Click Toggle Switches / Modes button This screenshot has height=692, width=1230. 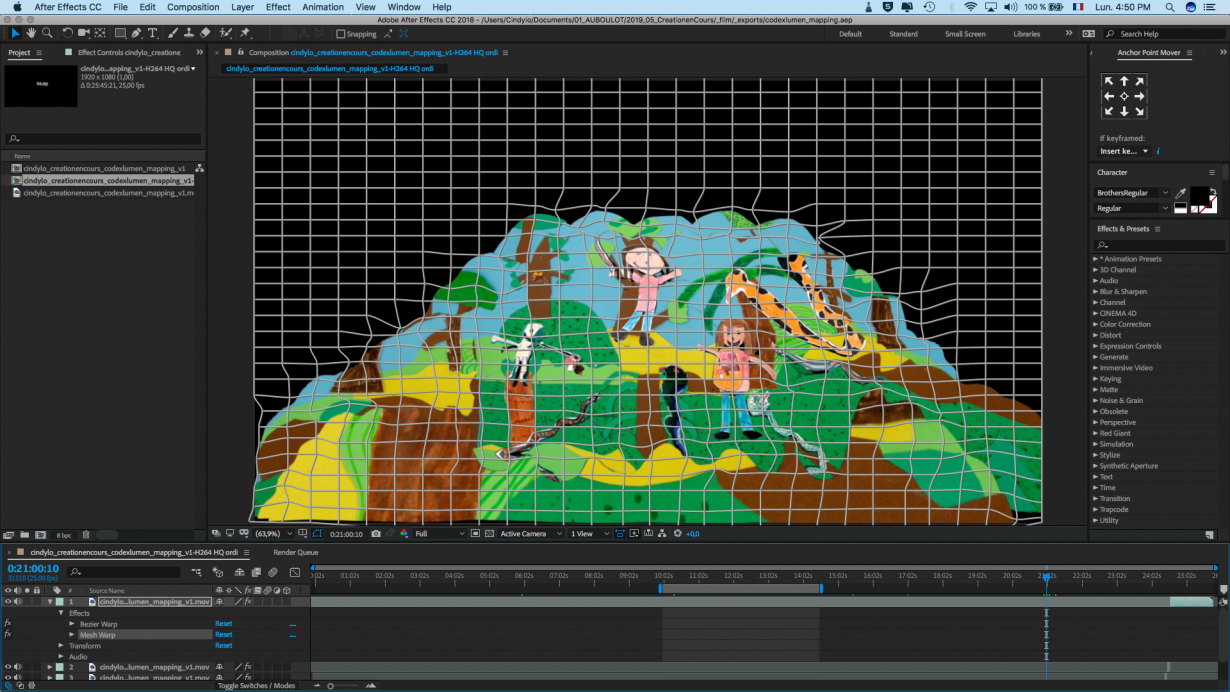tap(256, 685)
